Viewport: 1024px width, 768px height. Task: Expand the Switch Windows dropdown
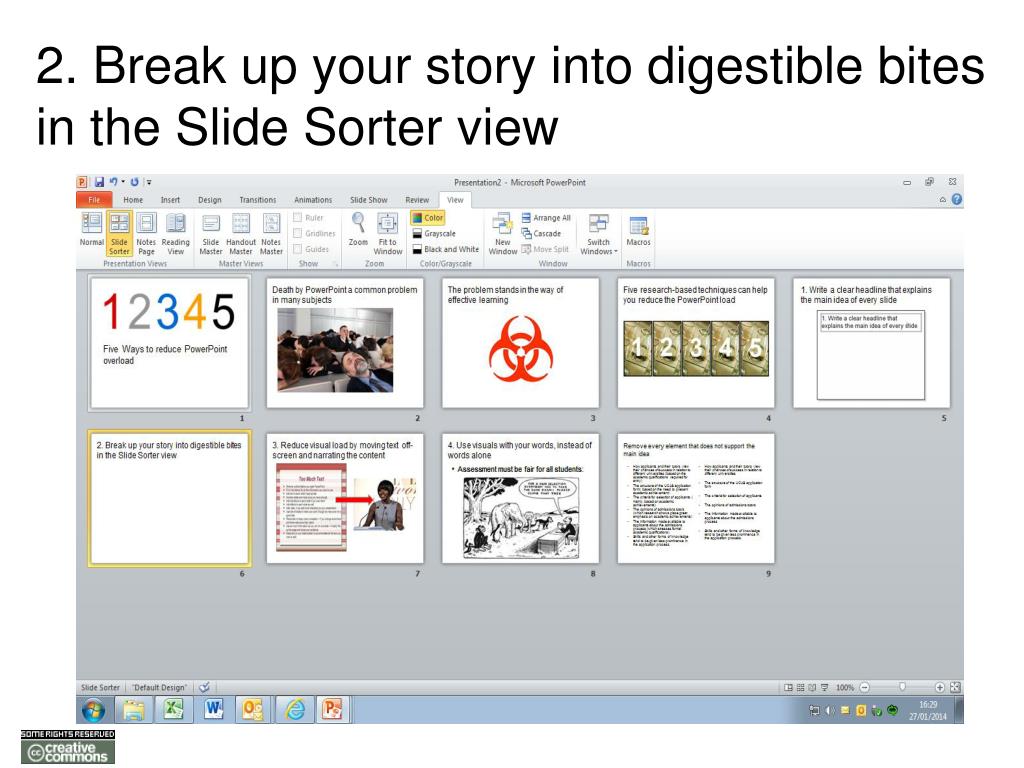coord(598,233)
